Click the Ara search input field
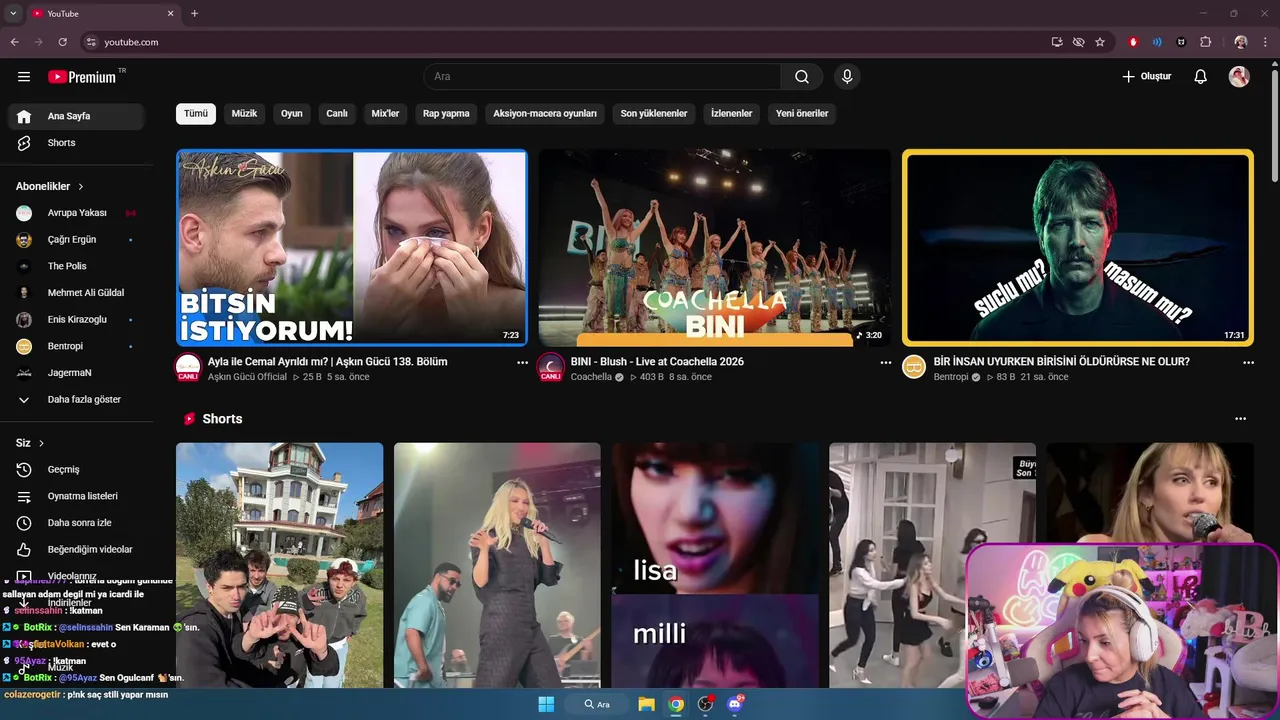 tap(603, 77)
